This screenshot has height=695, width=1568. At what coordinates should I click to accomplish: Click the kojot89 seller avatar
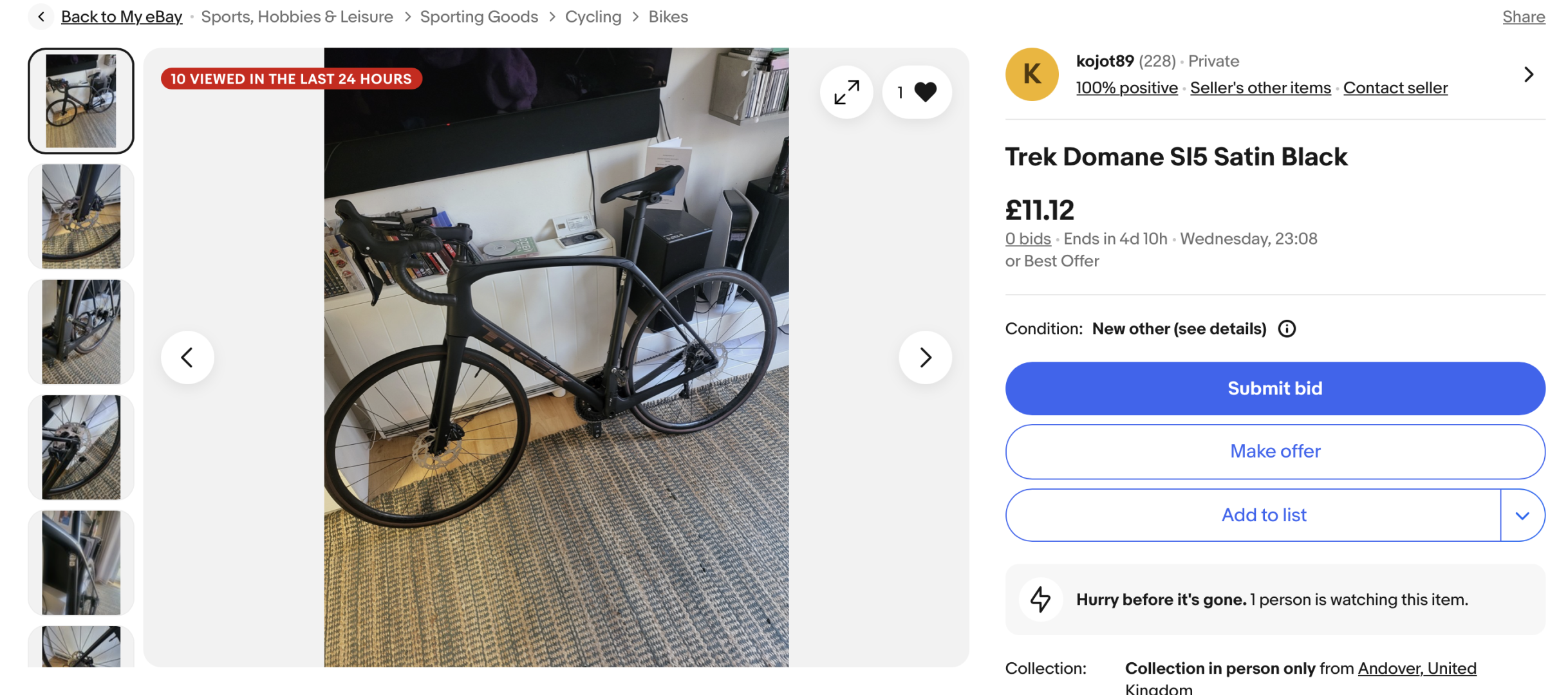(1032, 75)
